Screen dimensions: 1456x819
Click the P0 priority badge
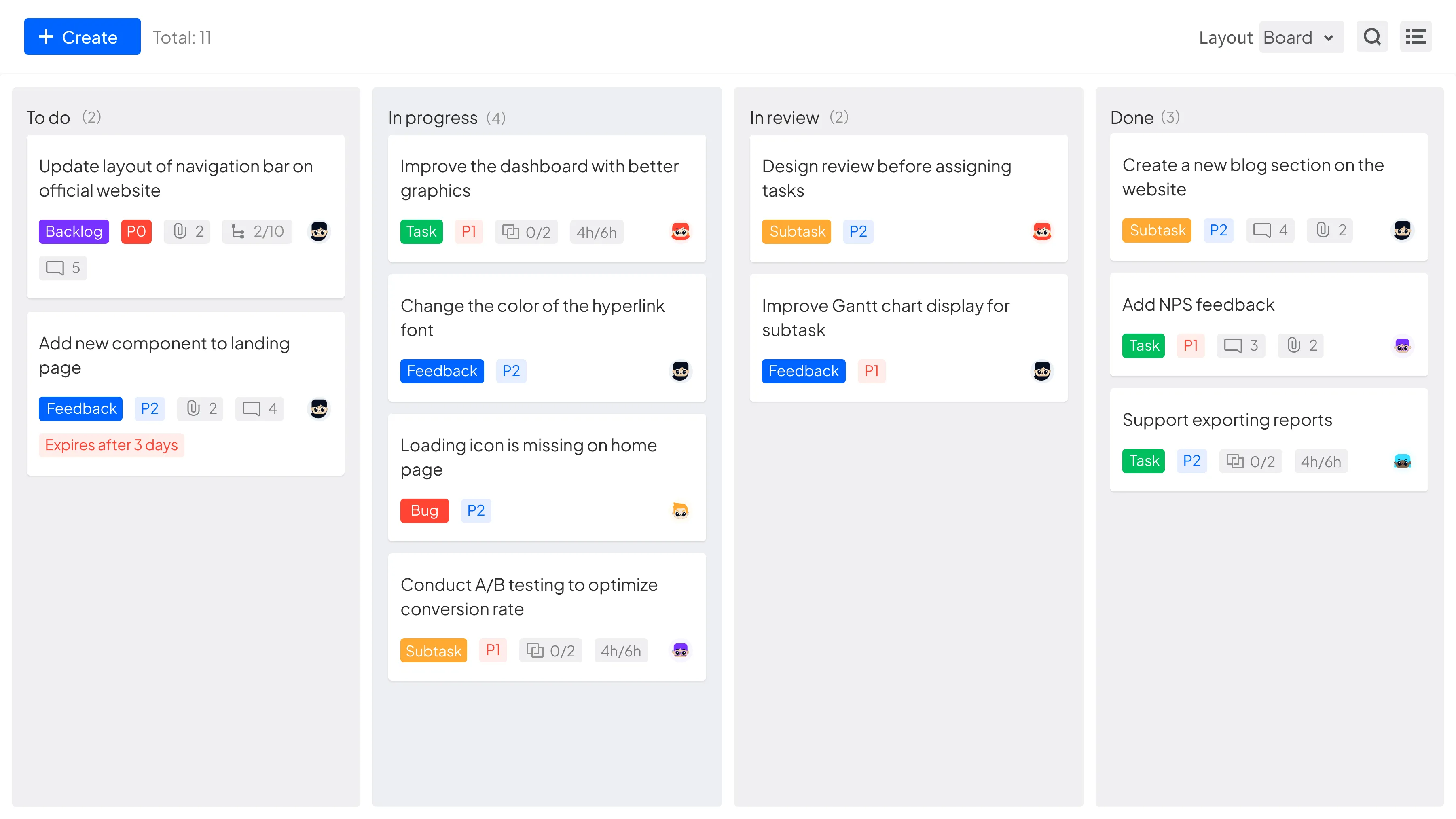136,232
